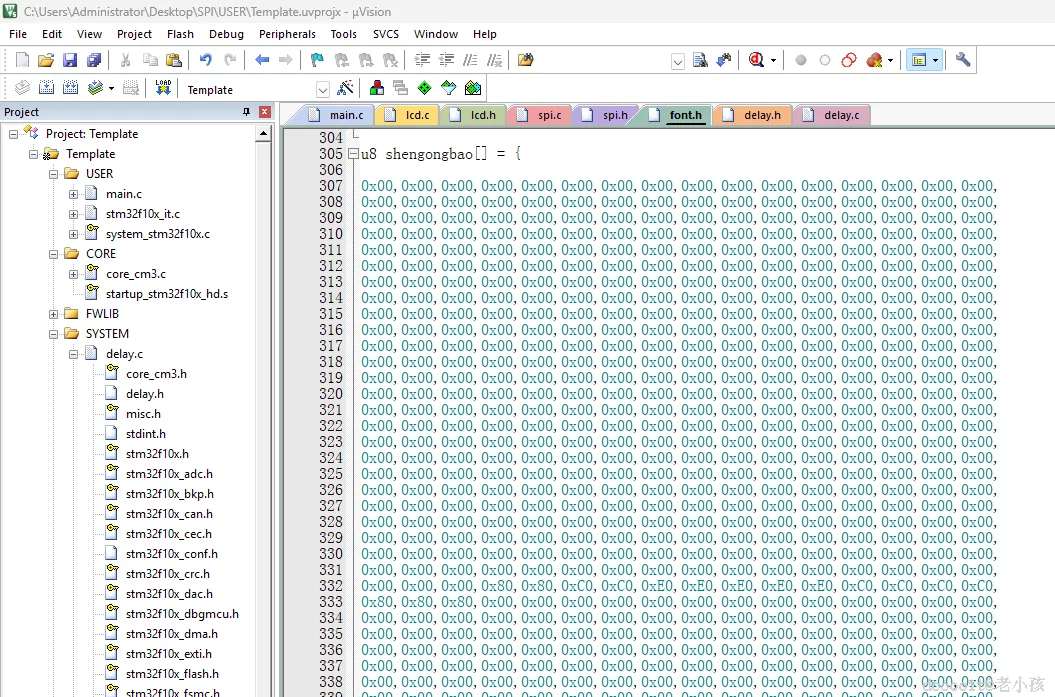The height and width of the screenshot is (697, 1055).
Task: Collapse code fold at line 305
Action: [352, 154]
